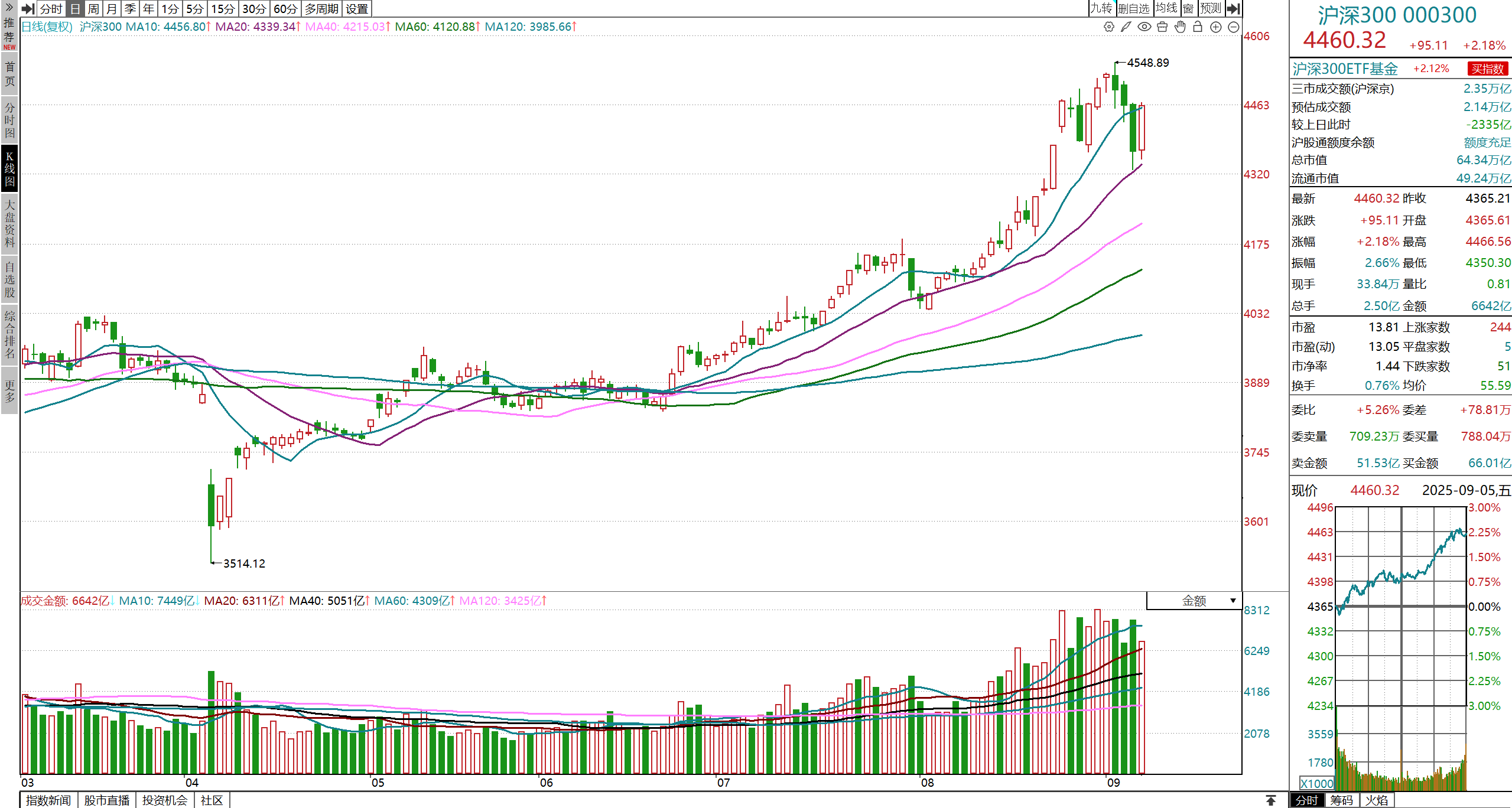Open the 金额 dropdown in volume panel
This screenshot has height=808, width=1512.
pos(1194,601)
